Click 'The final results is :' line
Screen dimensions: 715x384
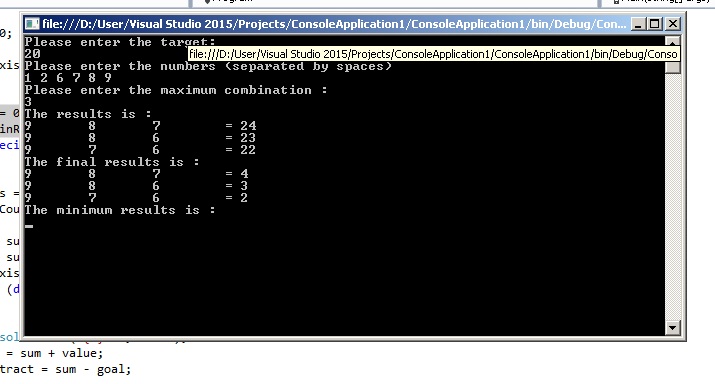(112, 162)
